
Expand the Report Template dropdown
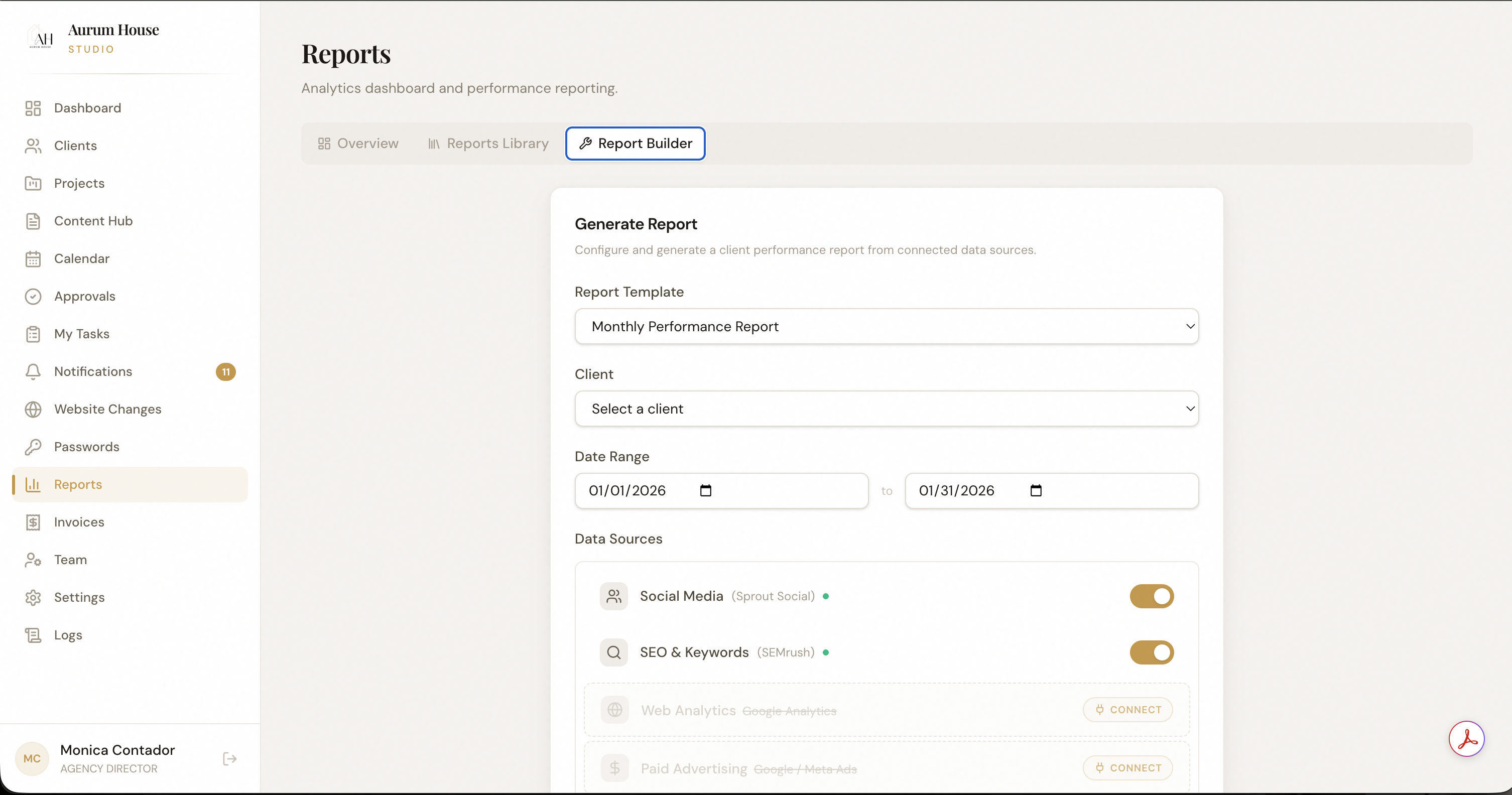[x=887, y=326]
